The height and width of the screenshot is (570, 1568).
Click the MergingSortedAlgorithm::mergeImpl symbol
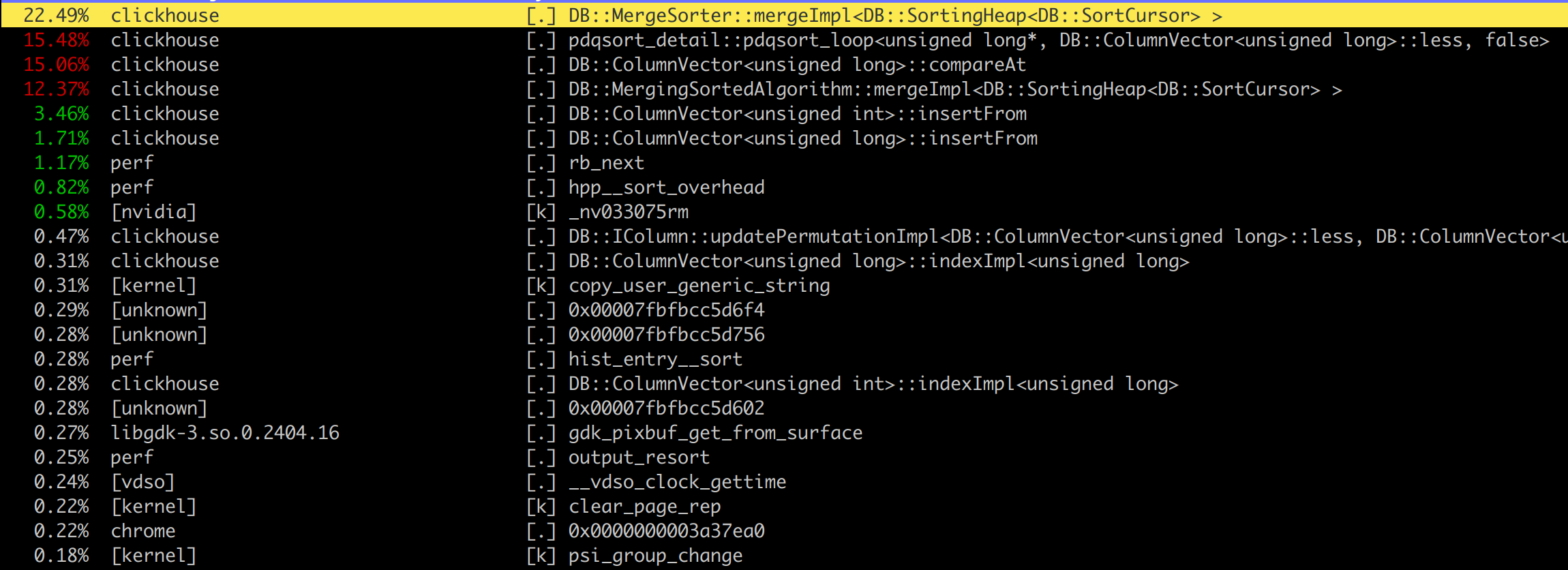[954, 89]
